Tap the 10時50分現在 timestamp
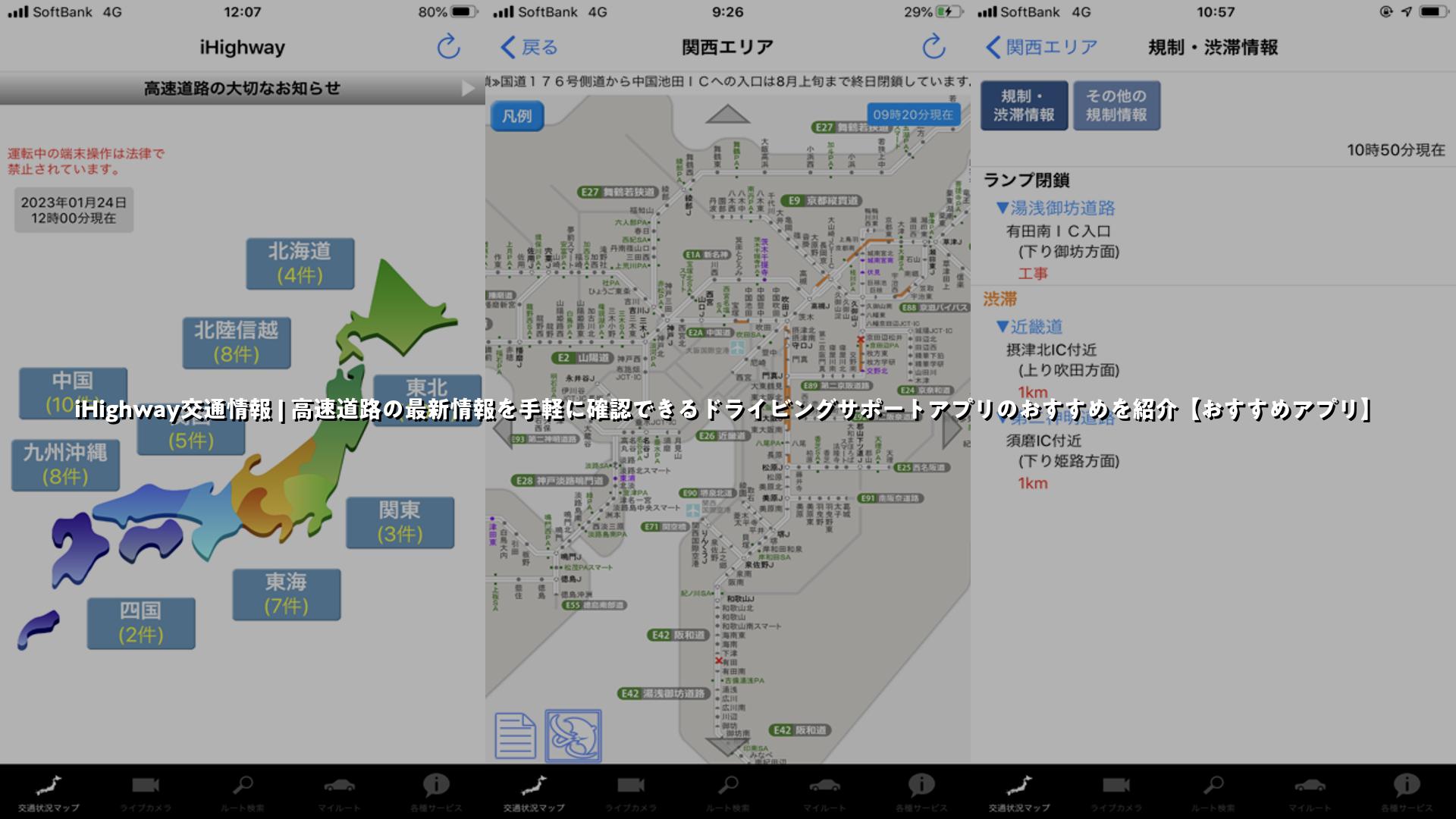The image size is (1456, 819). click(1395, 150)
